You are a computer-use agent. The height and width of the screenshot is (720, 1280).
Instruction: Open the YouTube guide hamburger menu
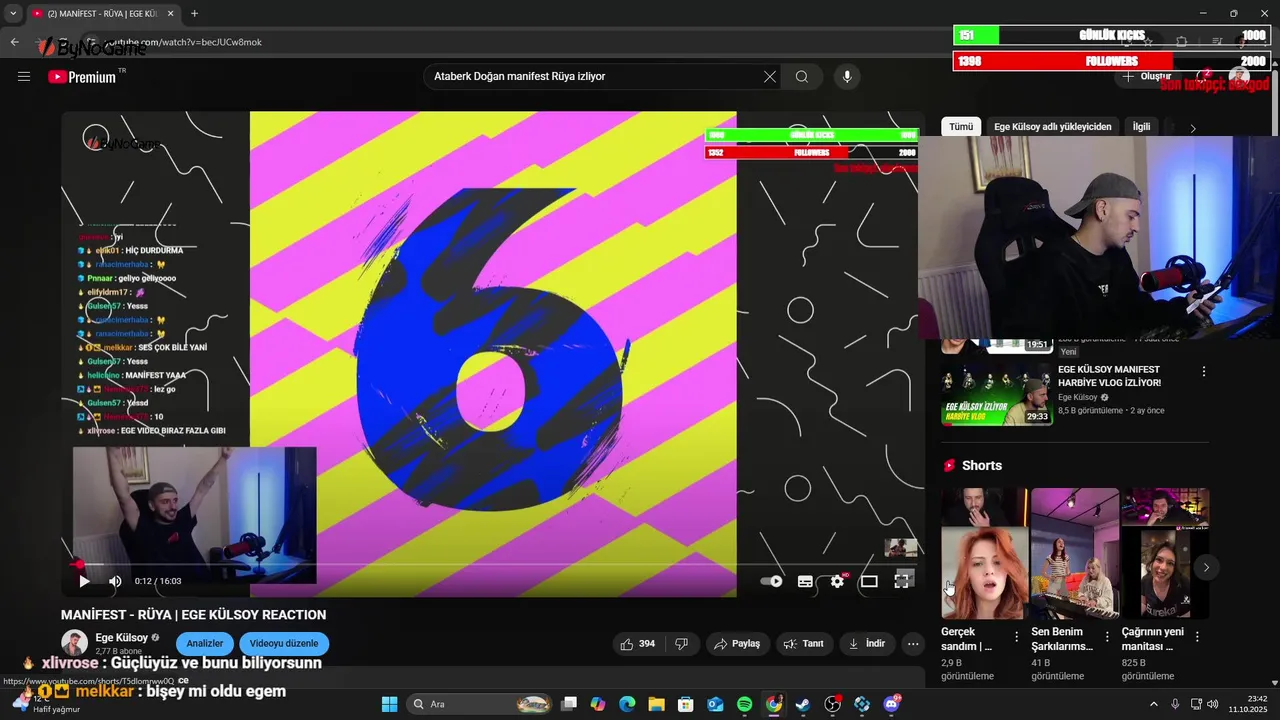[24, 76]
